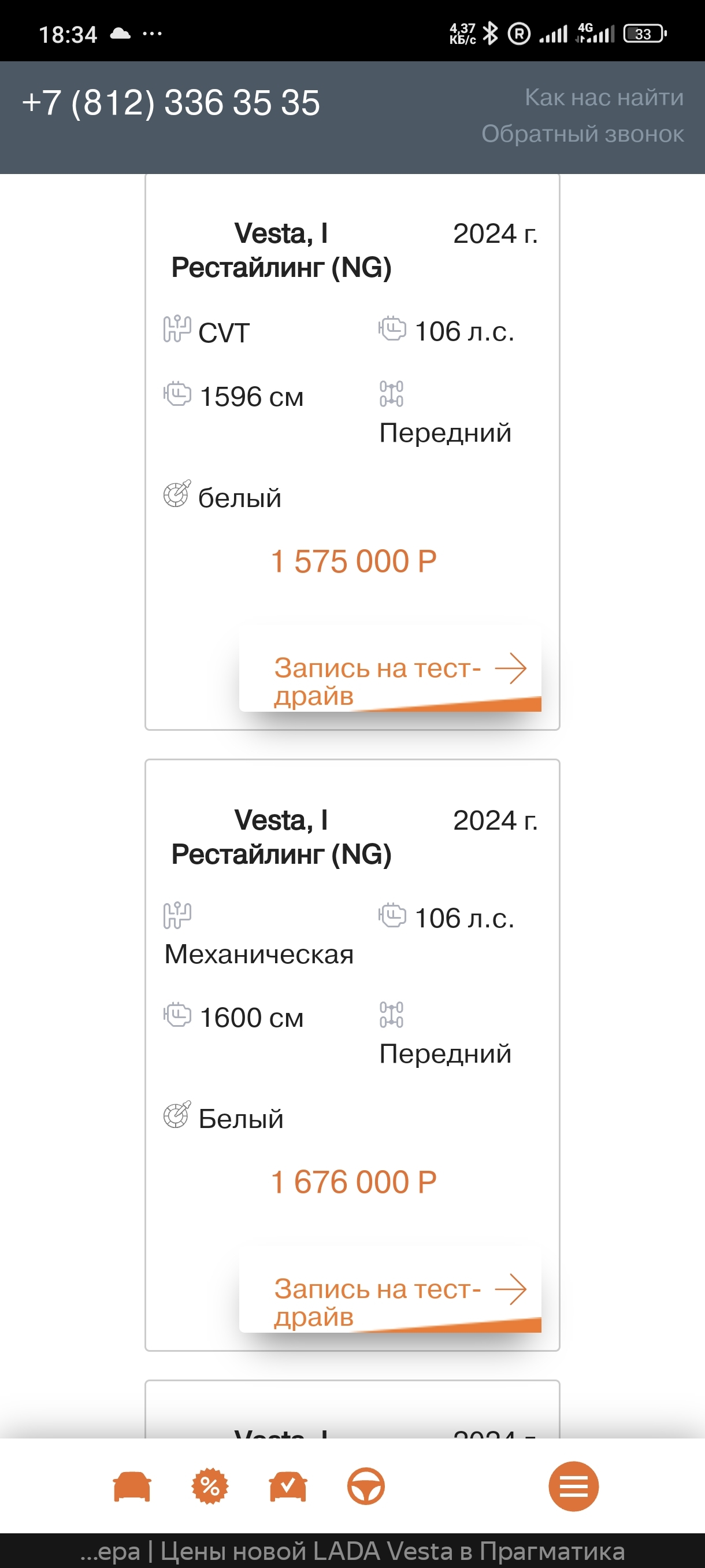Open the steering wheel test-drive icon
Viewport: 705px width, 1568px height.
[366, 1486]
